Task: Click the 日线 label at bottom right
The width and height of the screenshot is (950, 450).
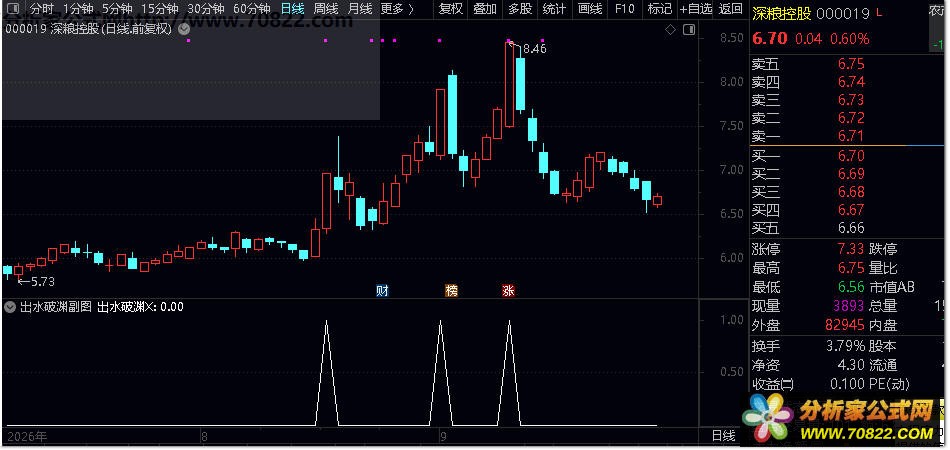Action: pyautogui.click(x=723, y=435)
